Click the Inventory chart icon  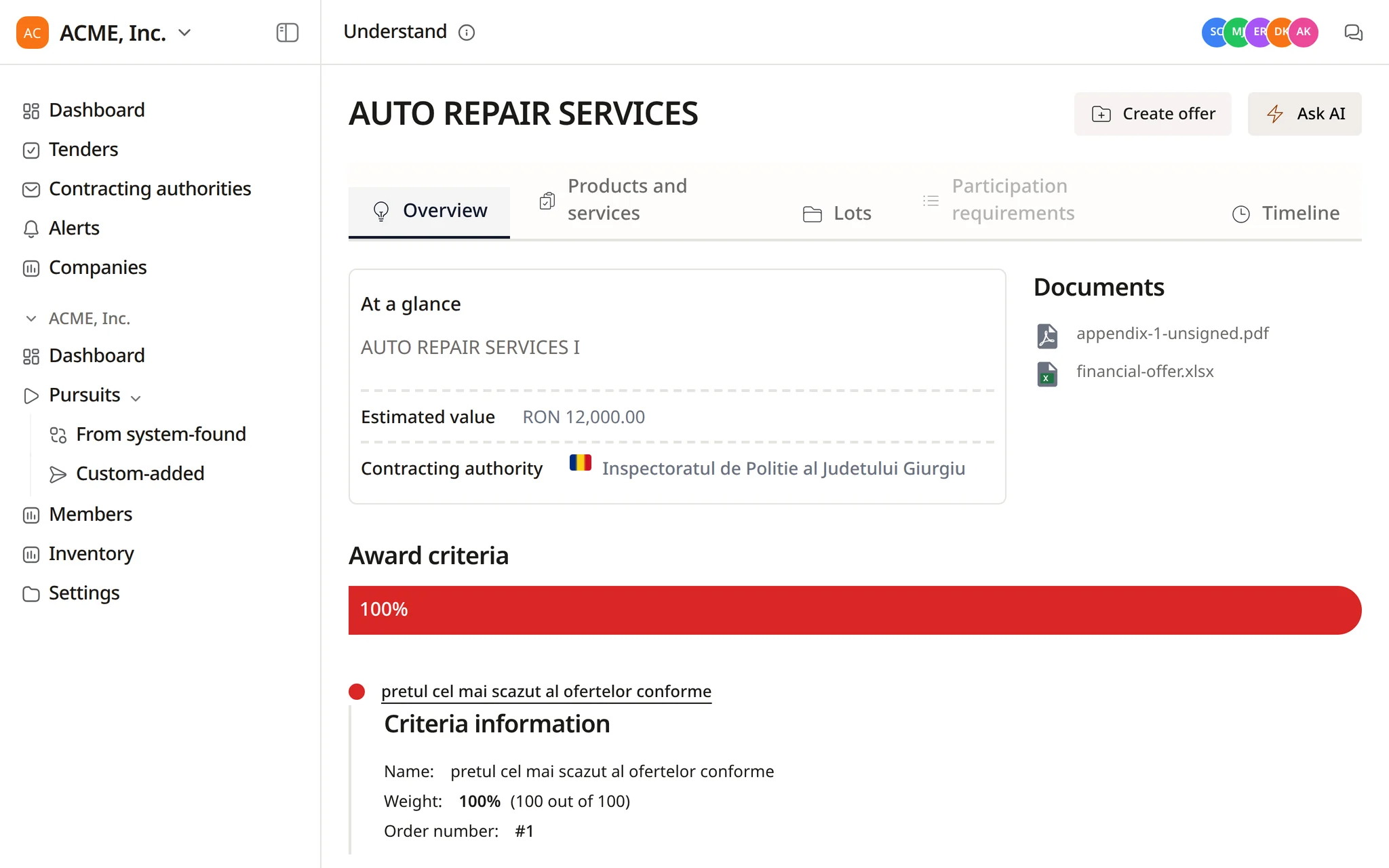pyautogui.click(x=31, y=554)
